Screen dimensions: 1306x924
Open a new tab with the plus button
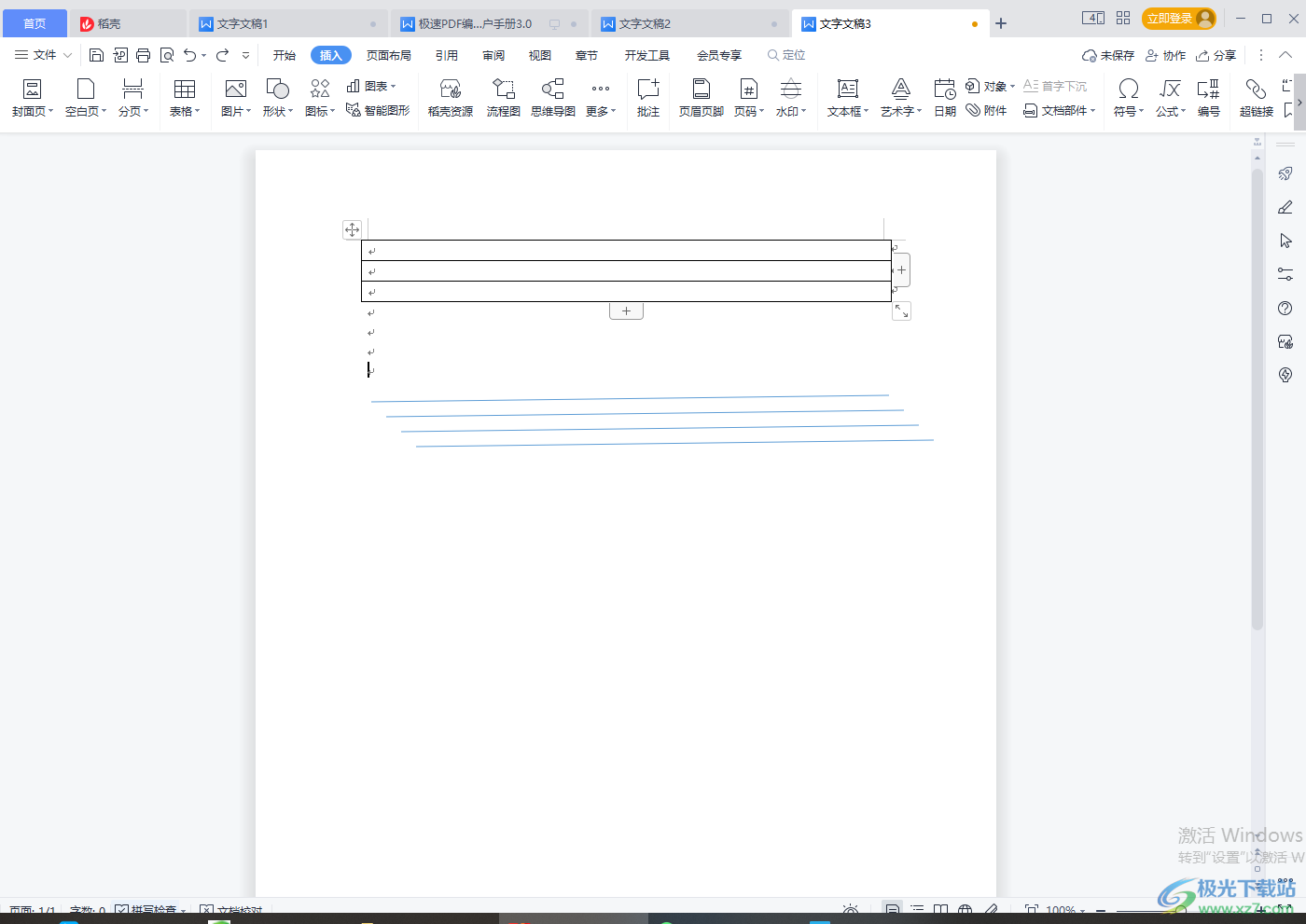1001,23
